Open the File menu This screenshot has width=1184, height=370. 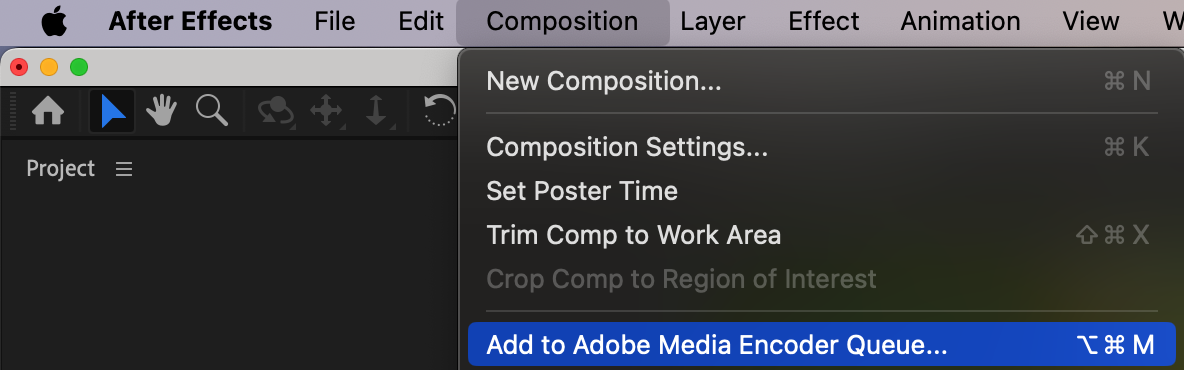pos(335,21)
